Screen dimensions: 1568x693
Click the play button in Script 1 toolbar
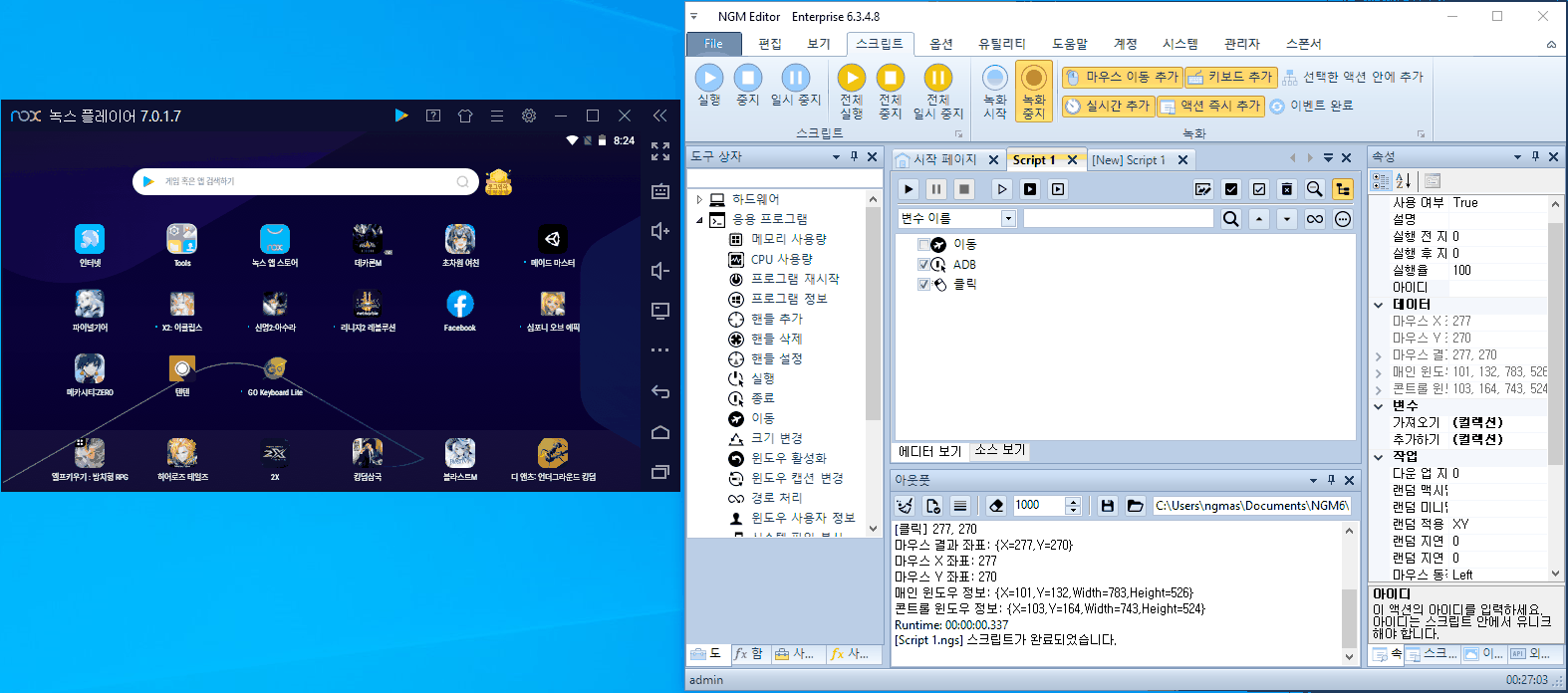point(909,189)
